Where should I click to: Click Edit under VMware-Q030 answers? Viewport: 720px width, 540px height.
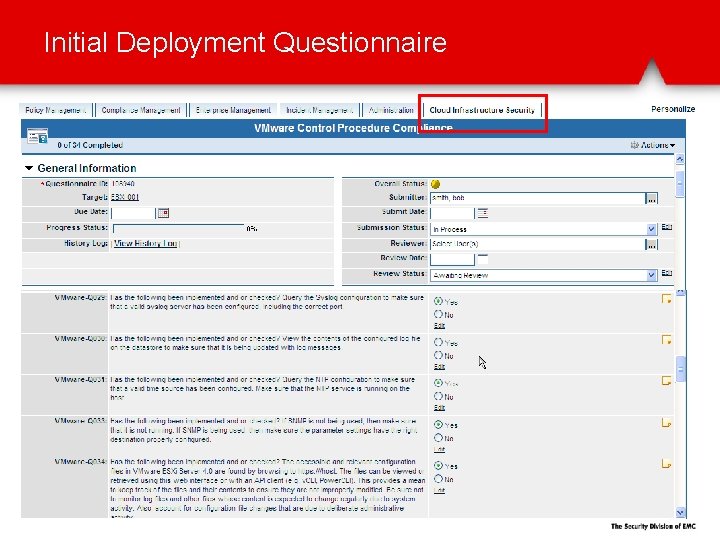[439, 366]
